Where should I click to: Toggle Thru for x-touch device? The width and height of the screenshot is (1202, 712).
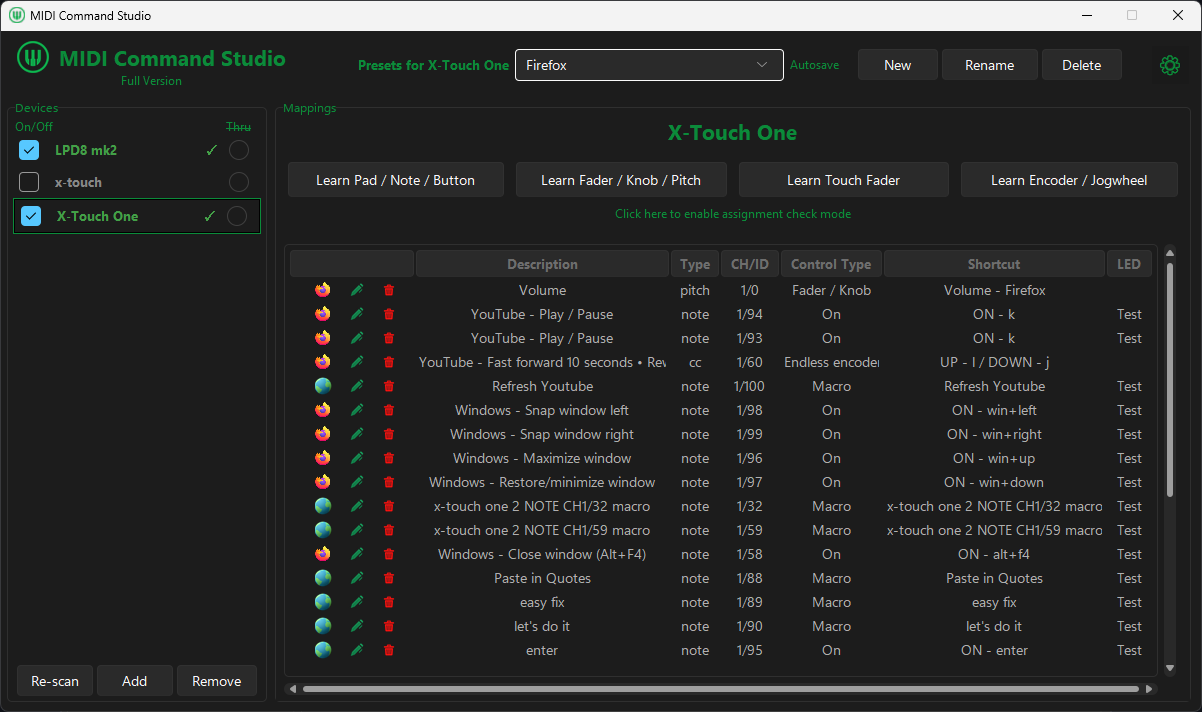tap(238, 182)
